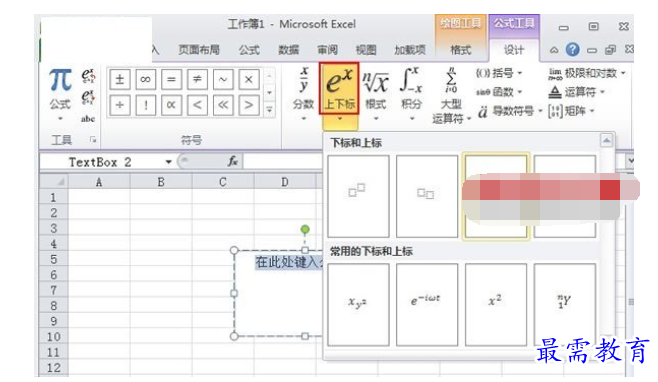The height and width of the screenshot is (382, 658).
Task: Choose the x squared preset
Action: click(x=496, y=304)
